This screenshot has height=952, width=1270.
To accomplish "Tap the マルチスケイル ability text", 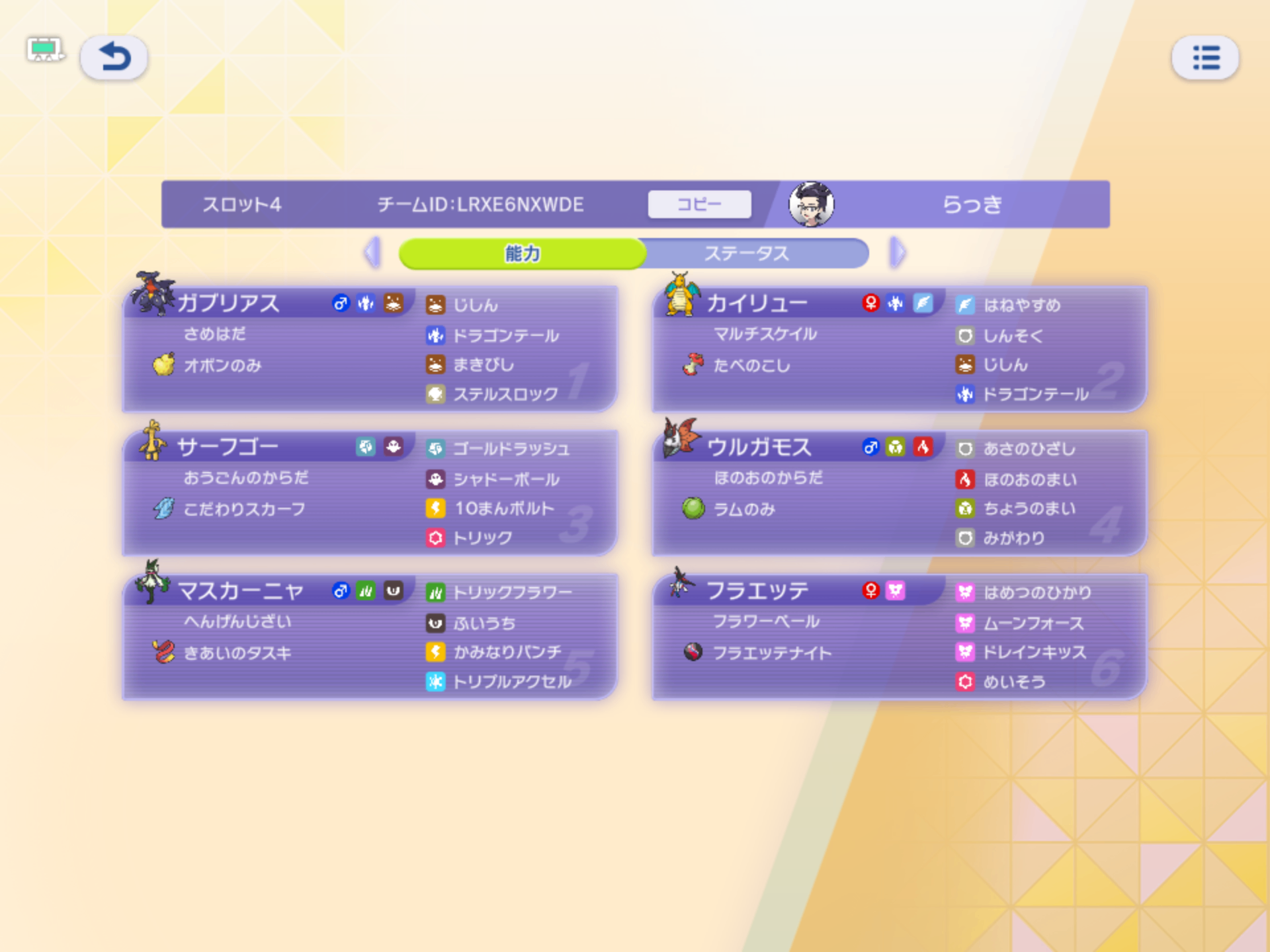I will click(x=765, y=333).
